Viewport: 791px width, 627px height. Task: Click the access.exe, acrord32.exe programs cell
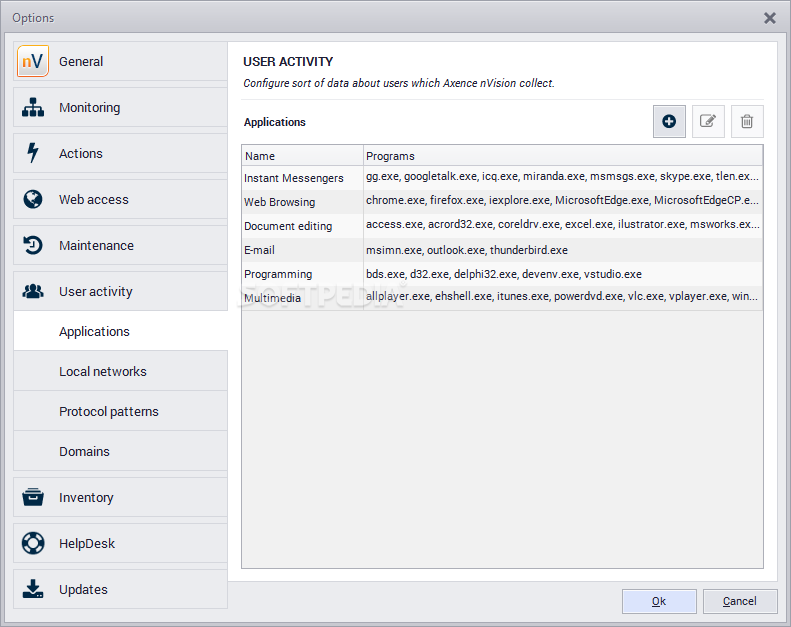pos(562,224)
